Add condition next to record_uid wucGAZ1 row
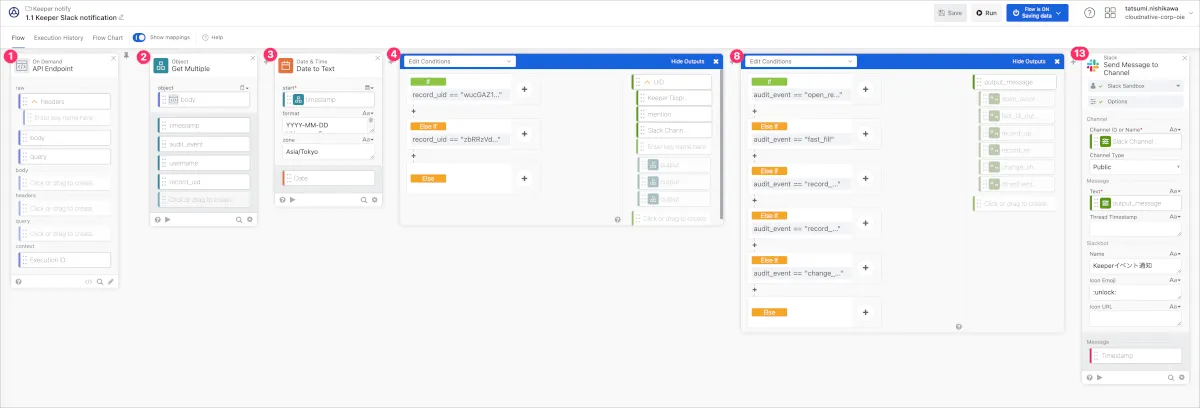Viewport: 1200px width, 408px height. 524,89
